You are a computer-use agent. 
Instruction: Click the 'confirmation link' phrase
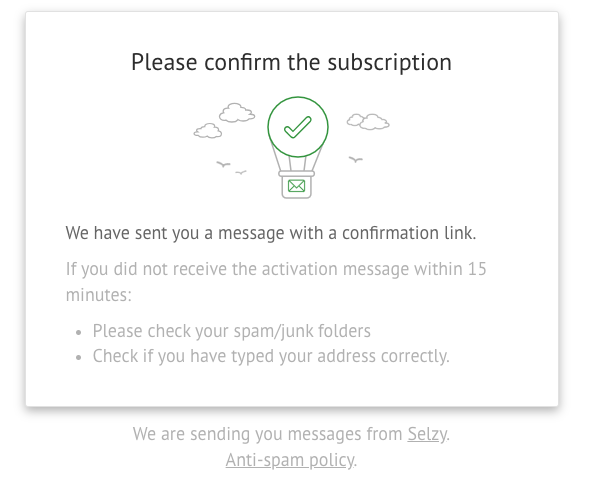pyautogui.click(x=409, y=233)
